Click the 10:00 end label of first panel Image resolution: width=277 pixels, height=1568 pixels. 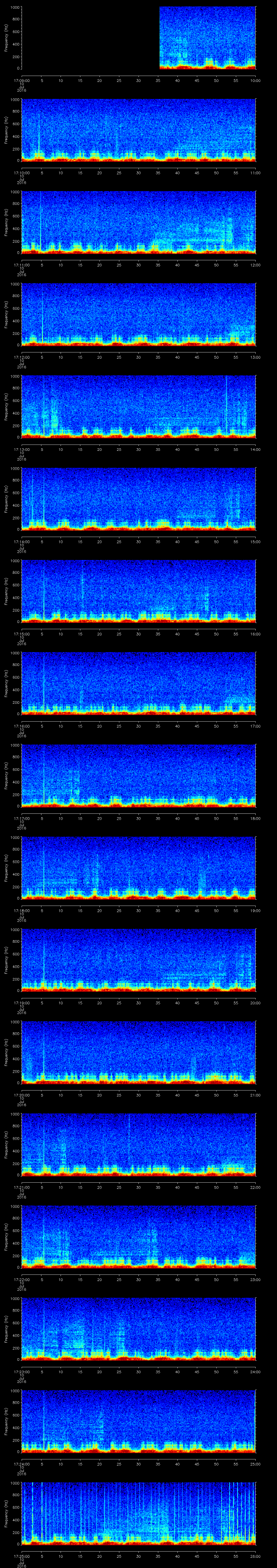[255, 80]
